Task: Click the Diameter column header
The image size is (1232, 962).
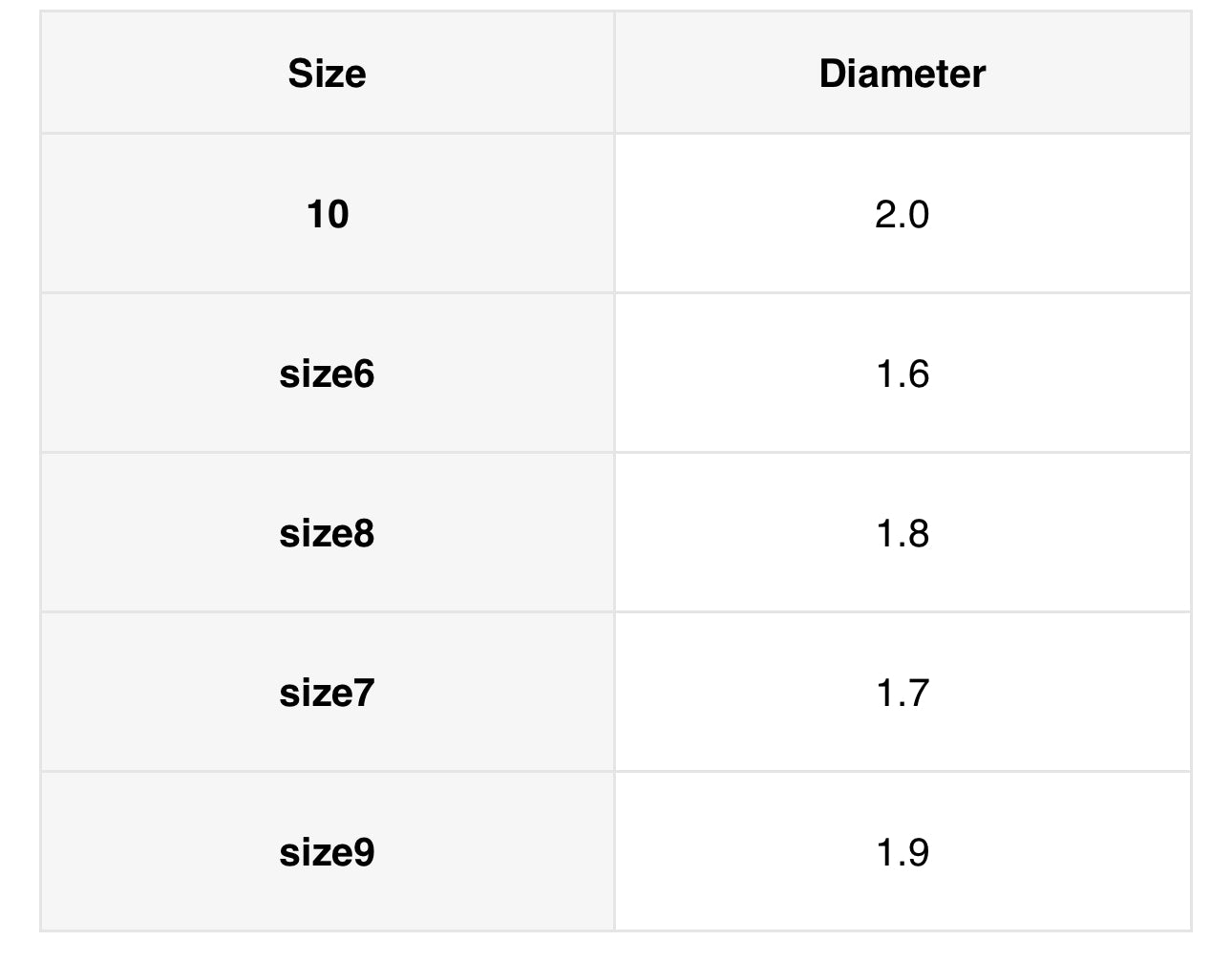Action: point(902,74)
